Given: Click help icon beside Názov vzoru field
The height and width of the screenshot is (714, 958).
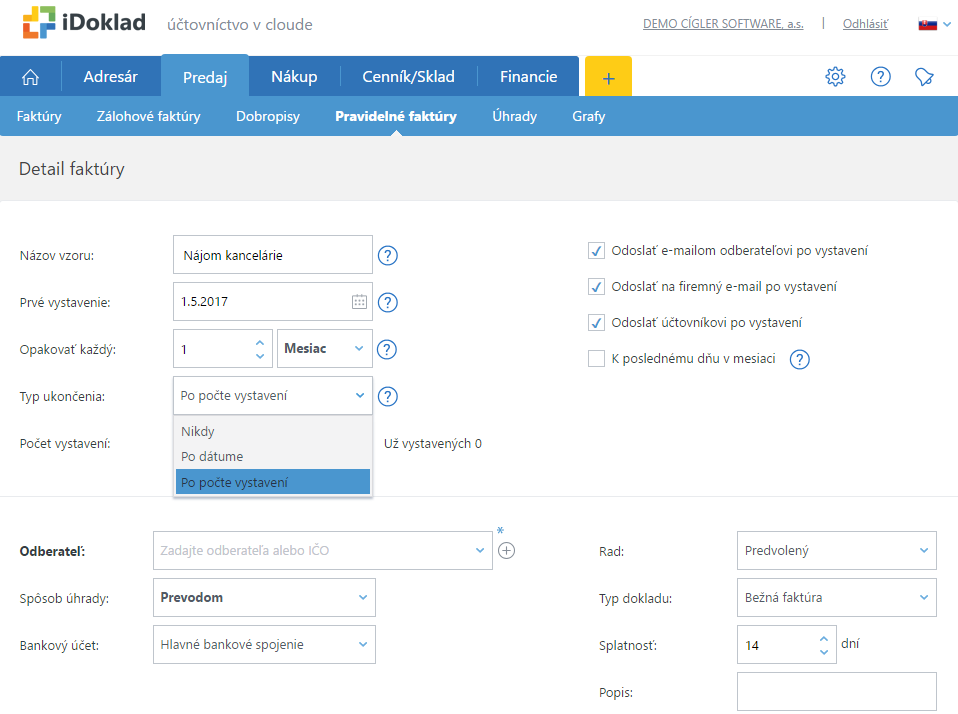Looking at the screenshot, I should [388, 255].
